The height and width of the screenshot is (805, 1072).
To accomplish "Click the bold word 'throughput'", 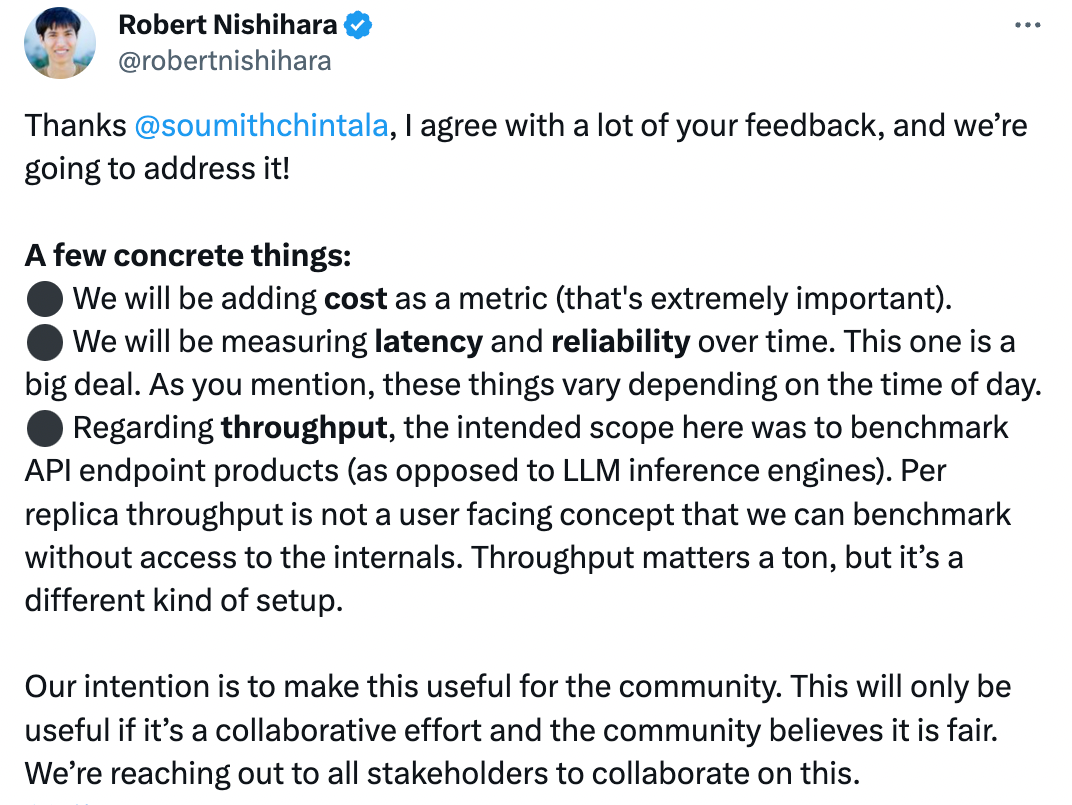I will (304, 428).
